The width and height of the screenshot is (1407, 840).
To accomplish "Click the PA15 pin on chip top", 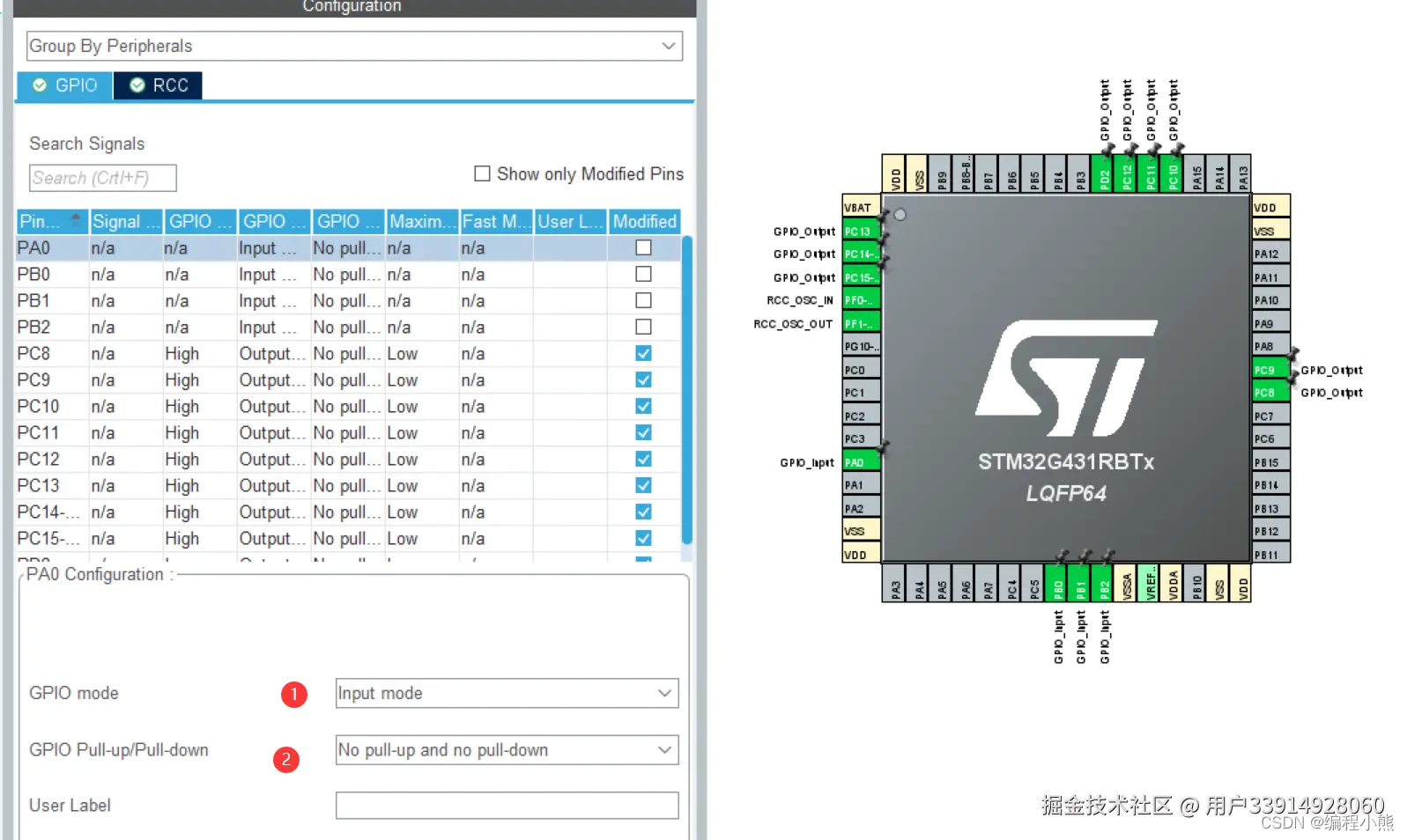I will 1195,173.
